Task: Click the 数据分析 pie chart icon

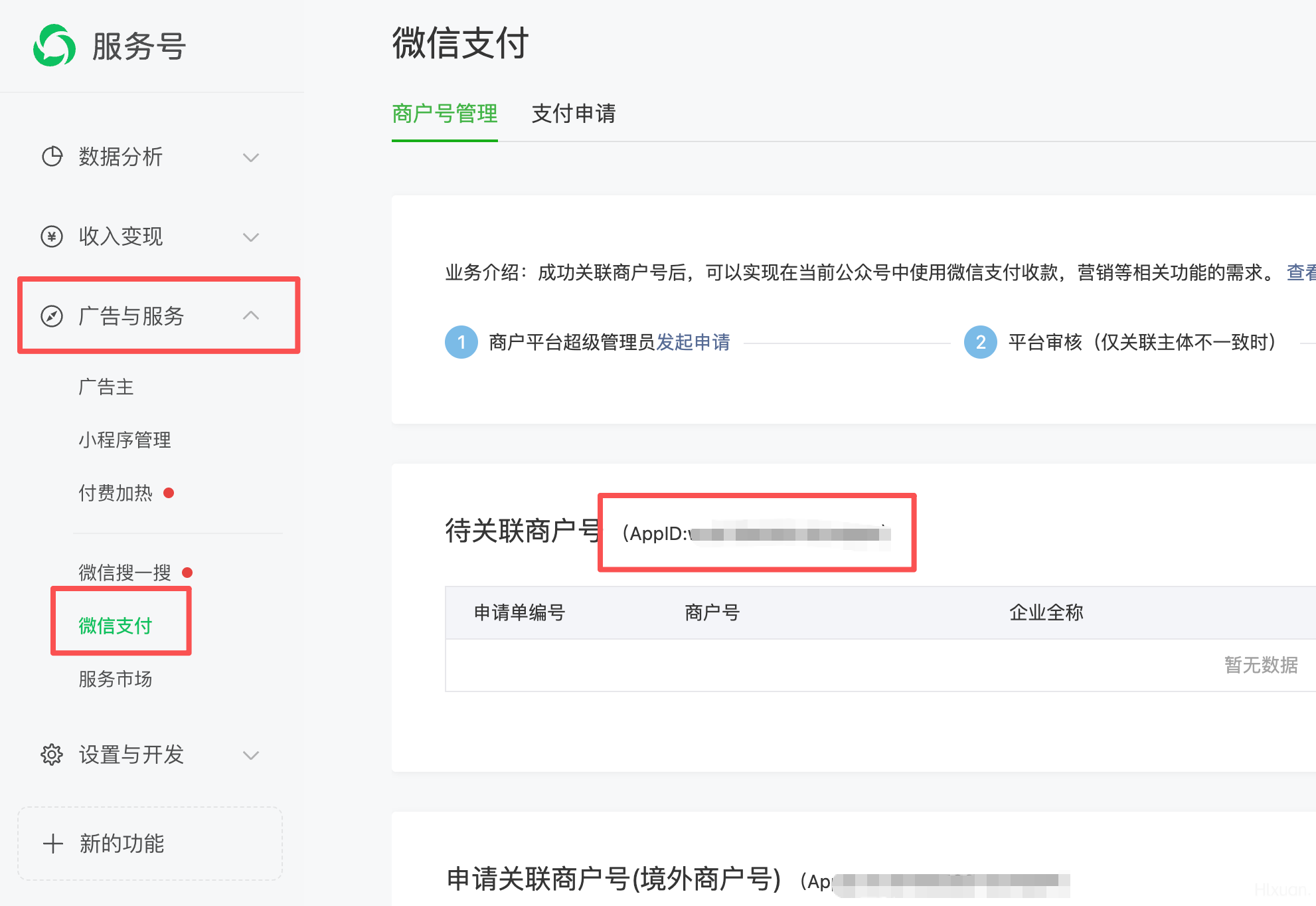Action: pyautogui.click(x=52, y=157)
